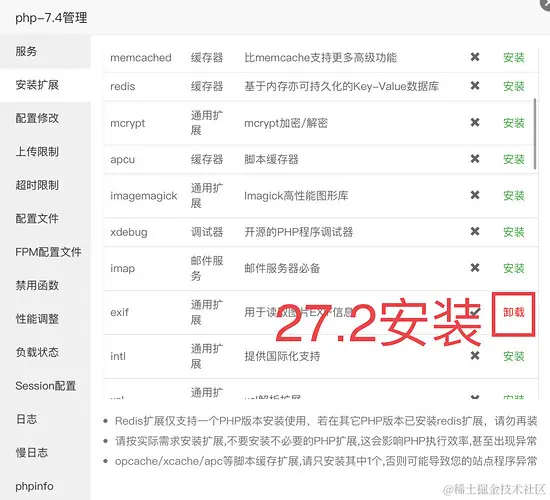Viewport: 550px width, 500px height.
Task: Click the 调试器 type in xdebug row
Action: coord(207,232)
